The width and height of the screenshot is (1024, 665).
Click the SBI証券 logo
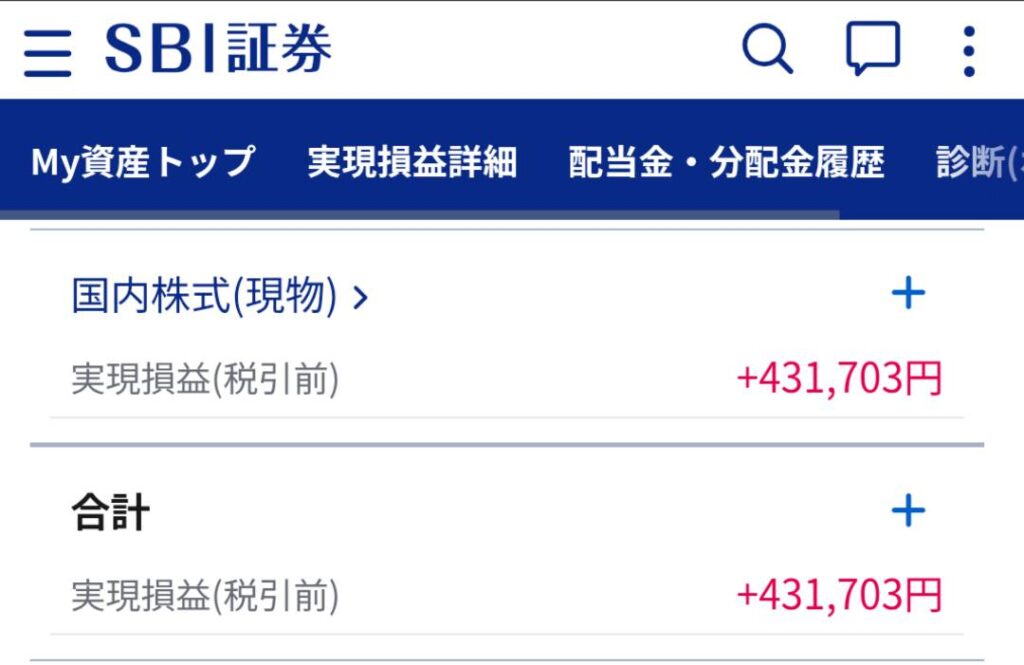click(x=218, y=49)
